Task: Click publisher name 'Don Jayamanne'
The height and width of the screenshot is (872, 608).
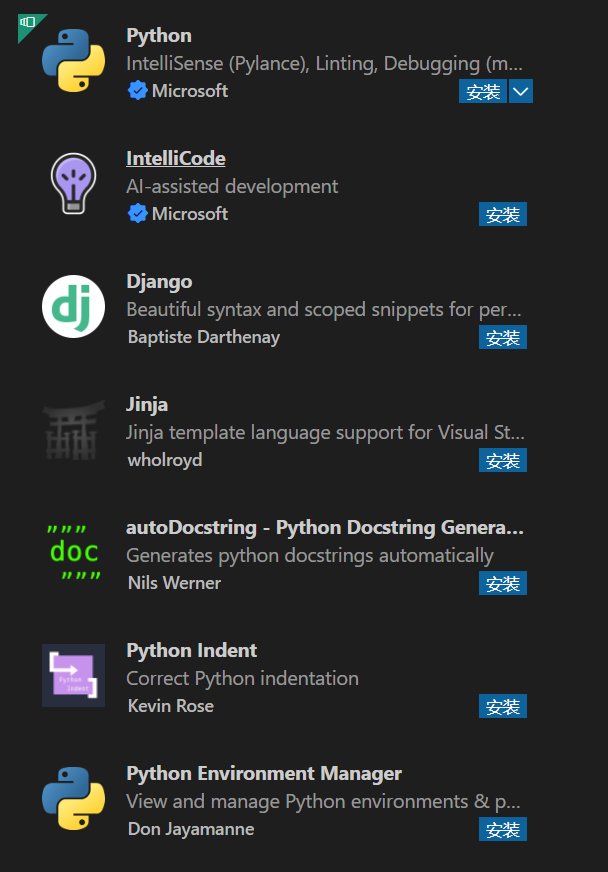Action: click(x=190, y=829)
